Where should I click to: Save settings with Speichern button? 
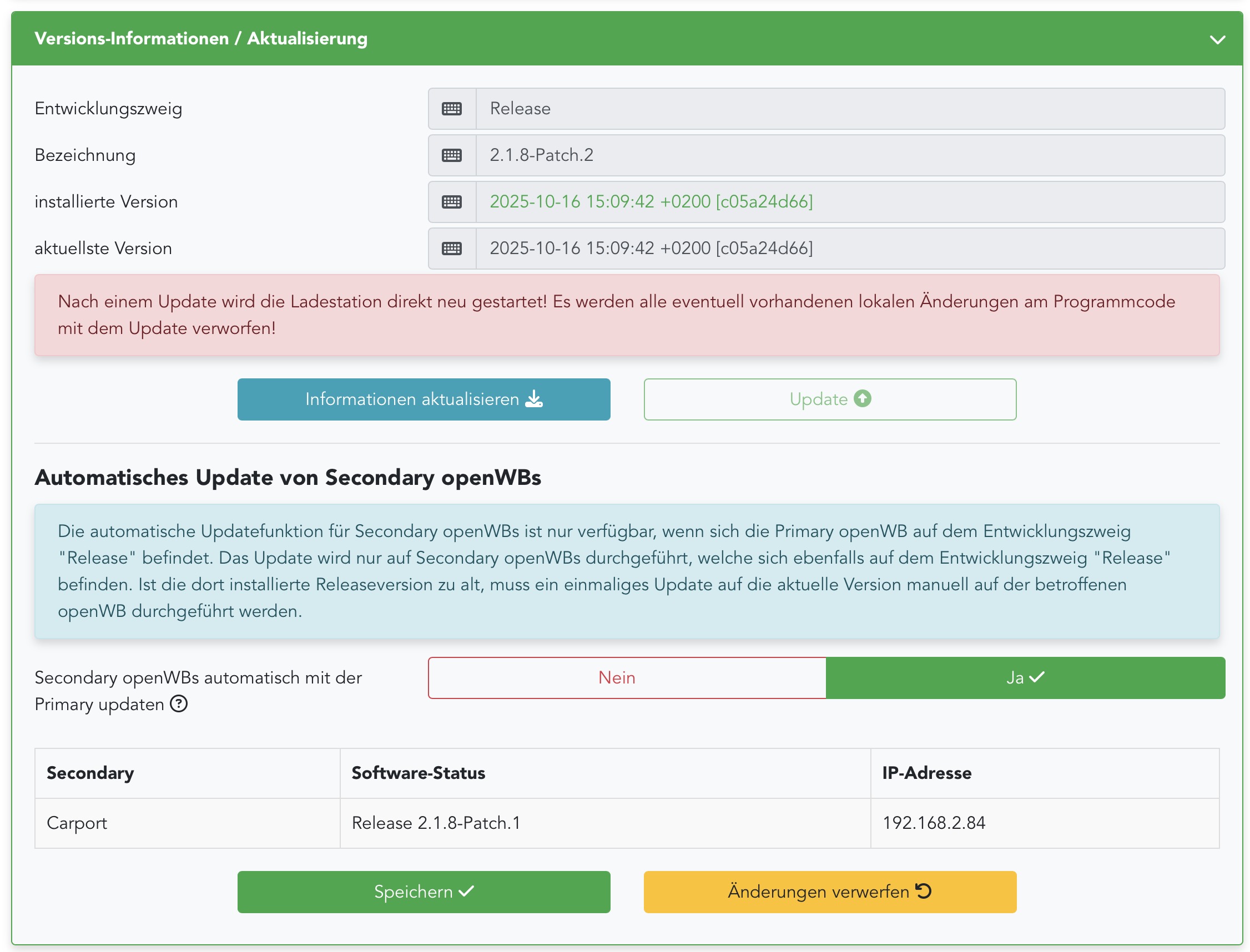[424, 892]
